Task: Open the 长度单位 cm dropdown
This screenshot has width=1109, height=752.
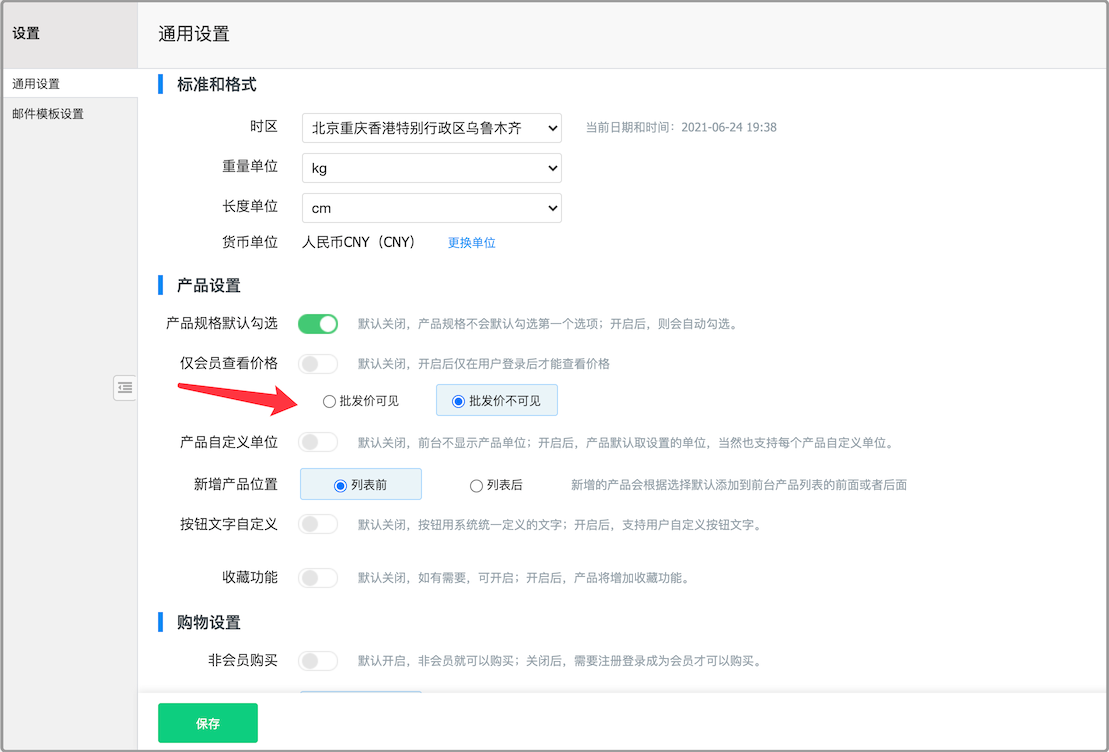Action: pyautogui.click(x=431, y=208)
